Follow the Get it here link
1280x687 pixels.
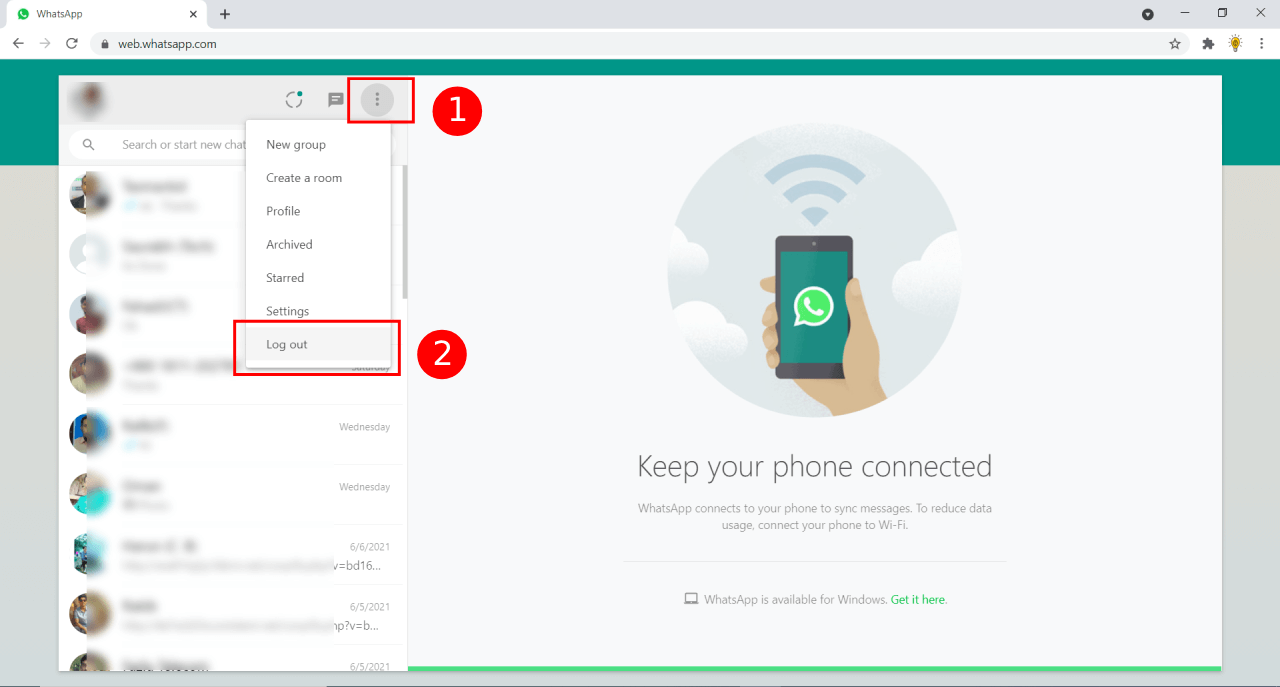pyautogui.click(x=918, y=600)
